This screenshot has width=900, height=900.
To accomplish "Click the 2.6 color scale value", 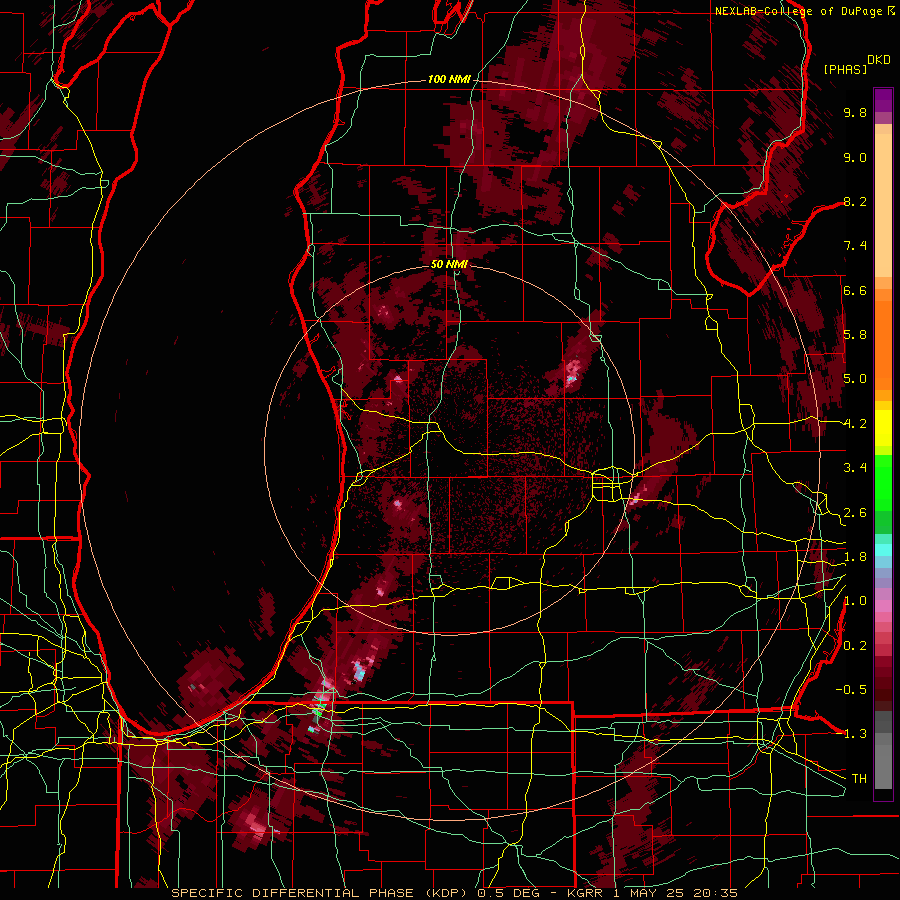I will click(x=855, y=513).
